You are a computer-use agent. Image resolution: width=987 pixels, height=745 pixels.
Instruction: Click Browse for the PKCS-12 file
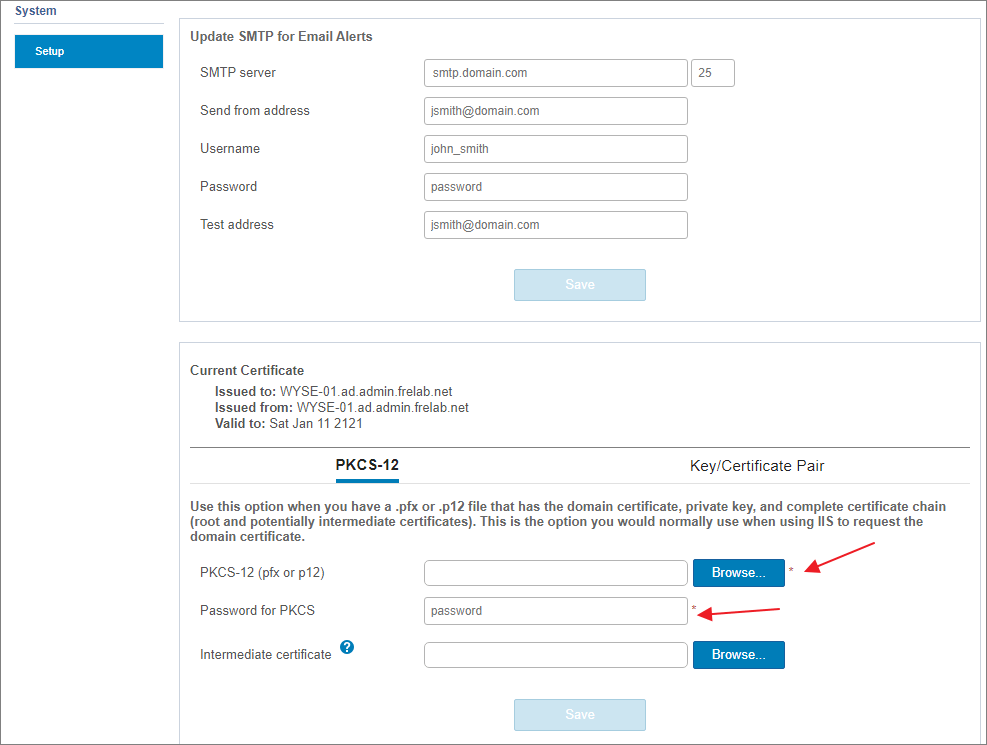click(738, 573)
